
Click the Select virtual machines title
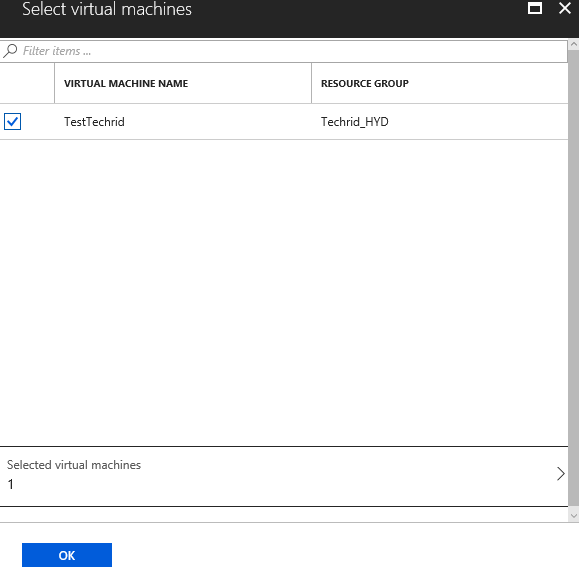pos(107,9)
